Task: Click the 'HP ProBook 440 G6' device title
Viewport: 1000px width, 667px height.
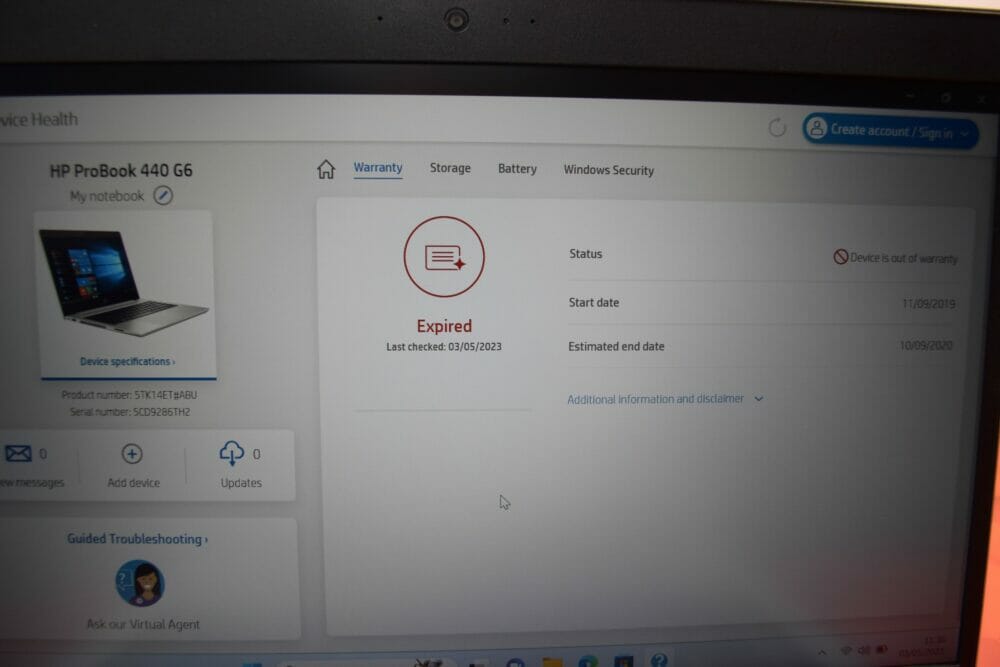Action: tap(121, 170)
